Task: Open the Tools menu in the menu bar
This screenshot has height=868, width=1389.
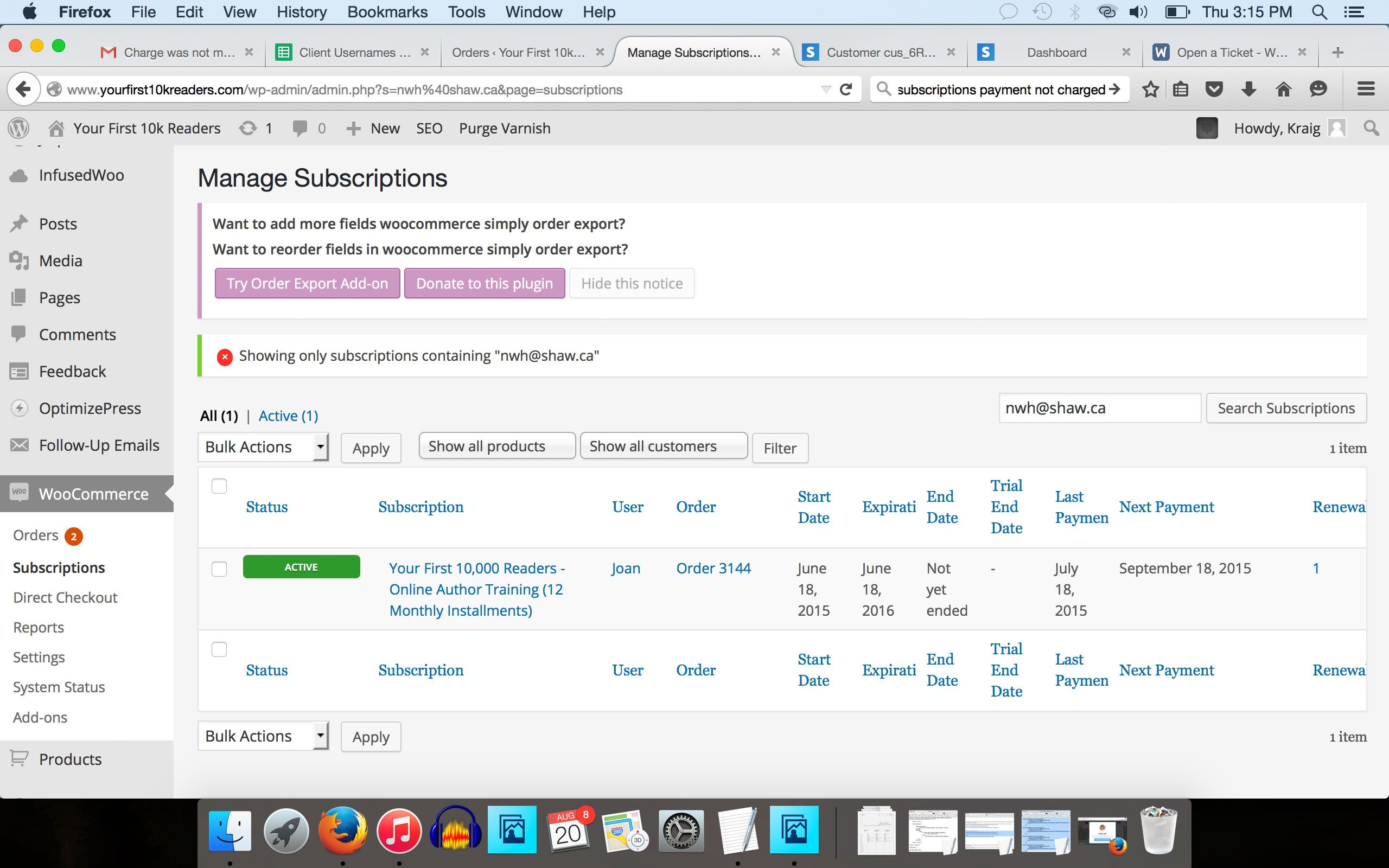Action: [466, 12]
